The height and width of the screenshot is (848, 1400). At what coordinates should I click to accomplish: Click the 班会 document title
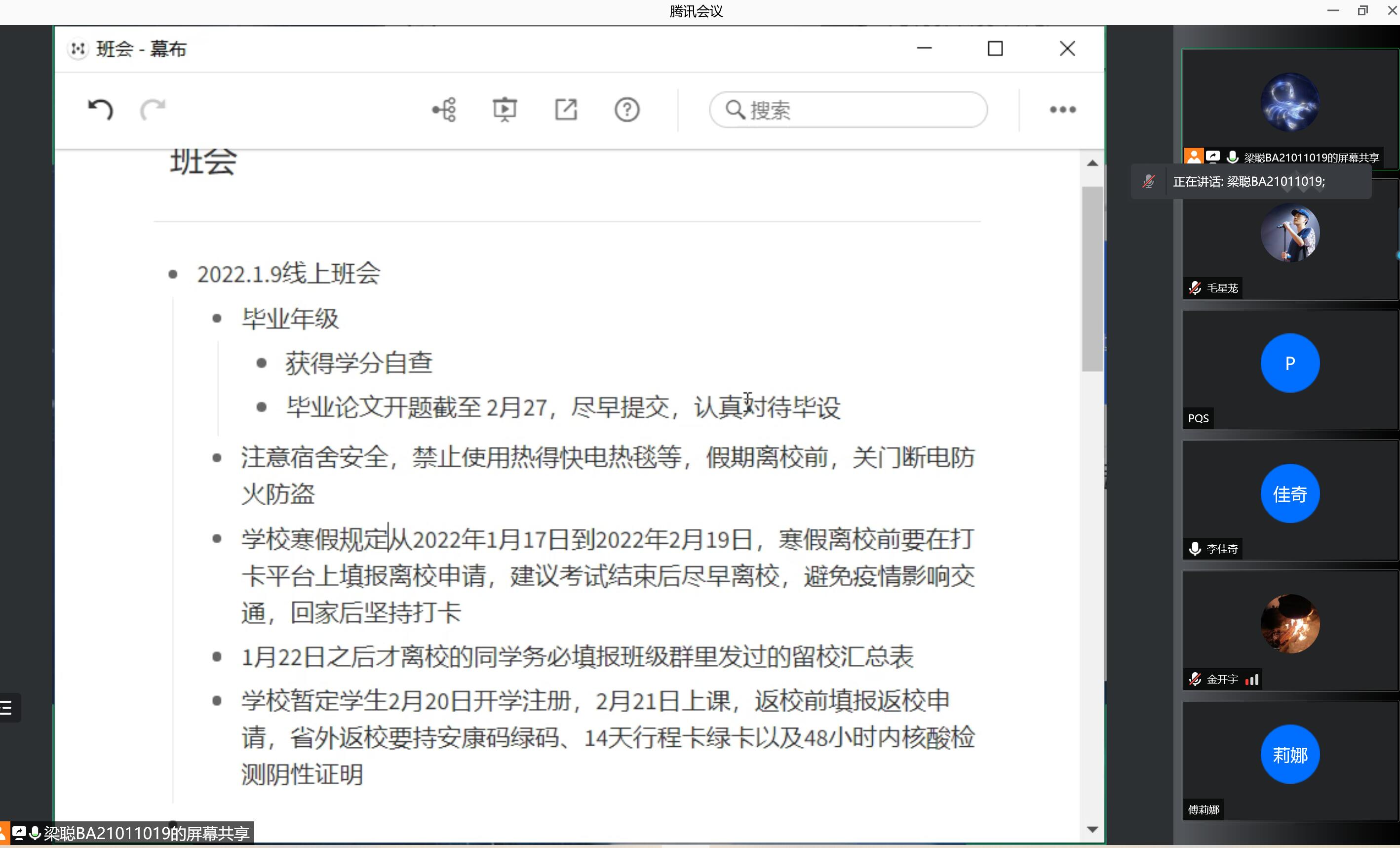[203, 162]
